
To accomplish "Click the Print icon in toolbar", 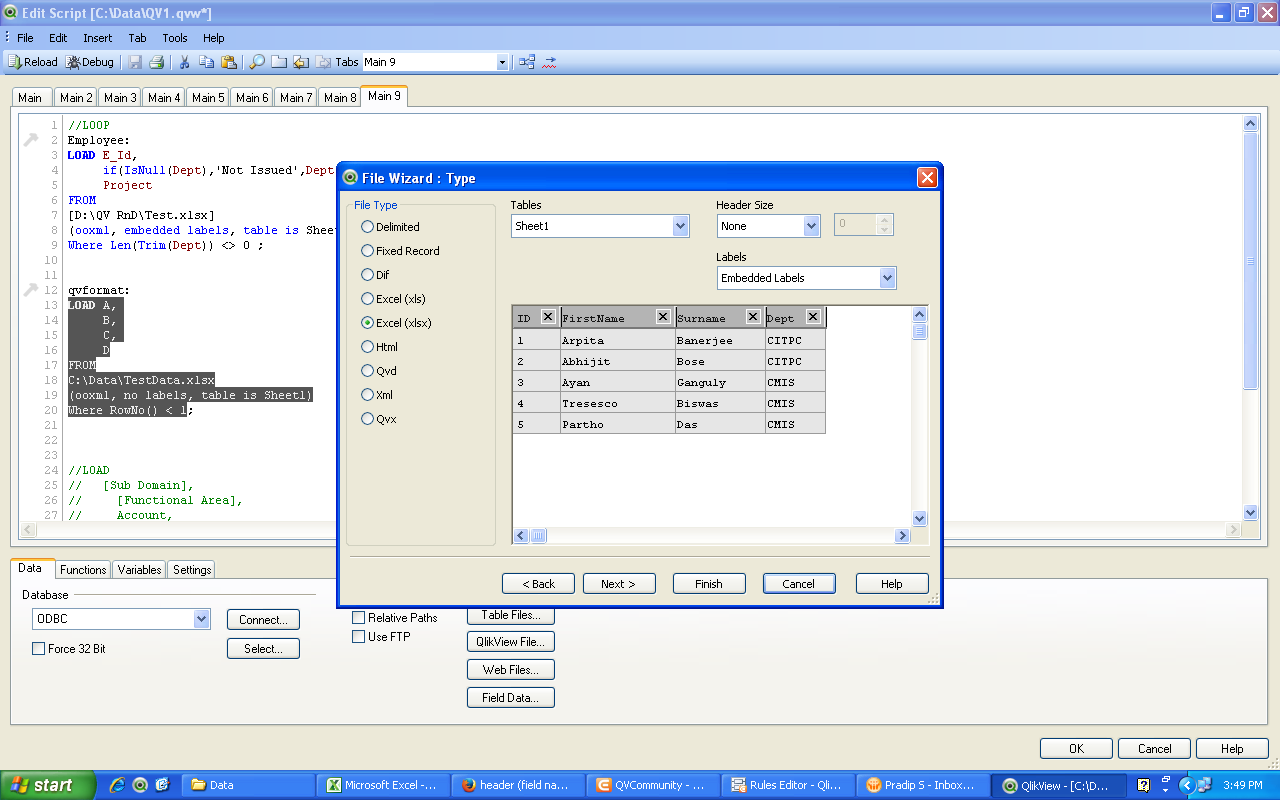I will point(157,62).
